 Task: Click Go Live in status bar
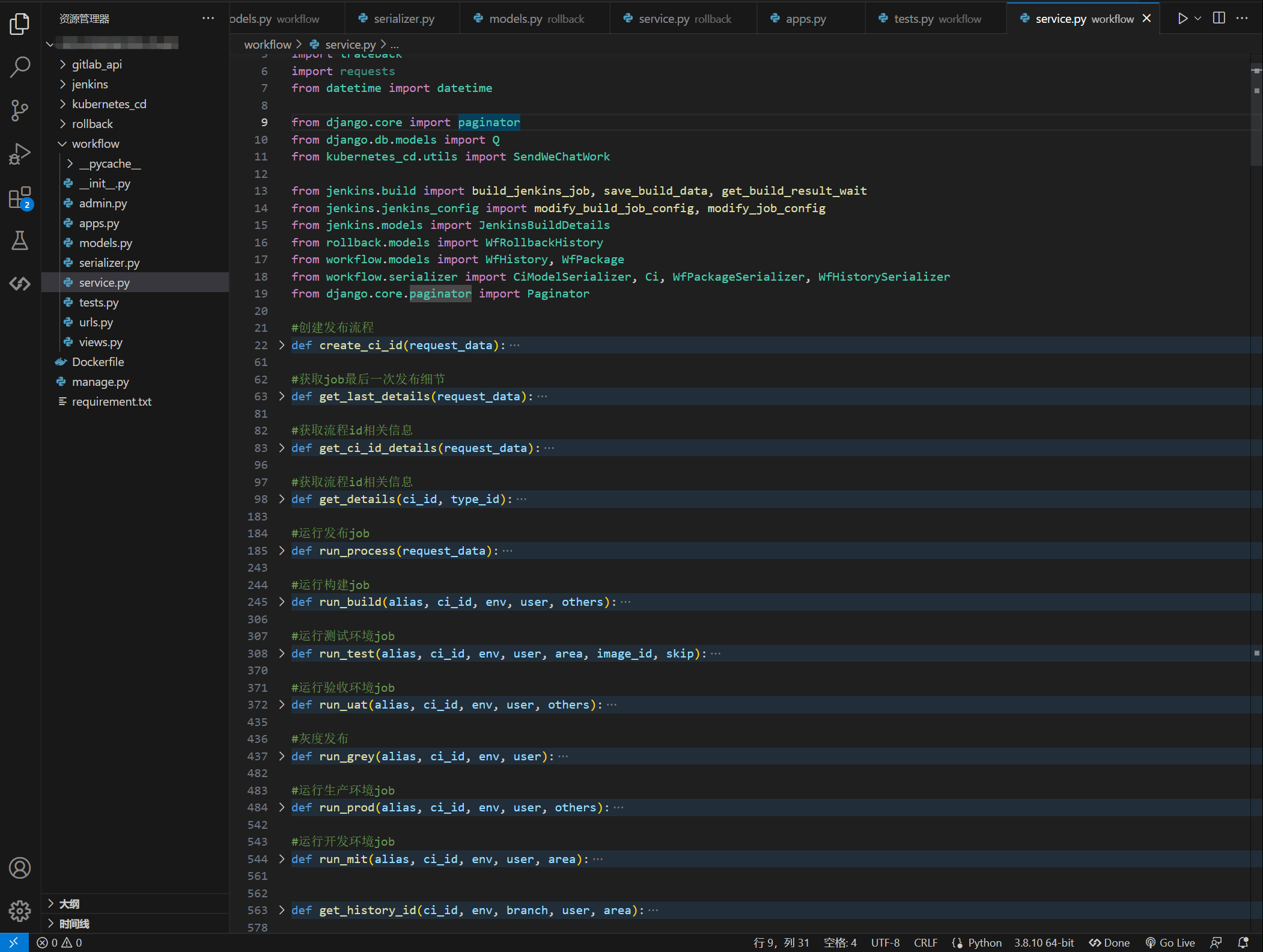[x=1170, y=942]
